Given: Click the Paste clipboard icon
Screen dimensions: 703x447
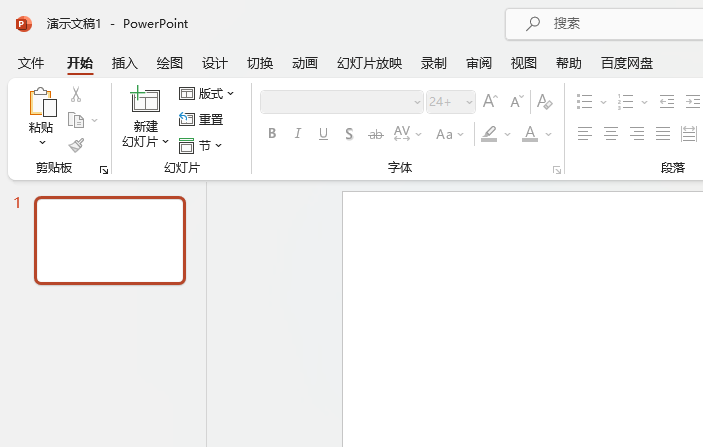Looking at the screenshot, I should (x=42, y=103).
